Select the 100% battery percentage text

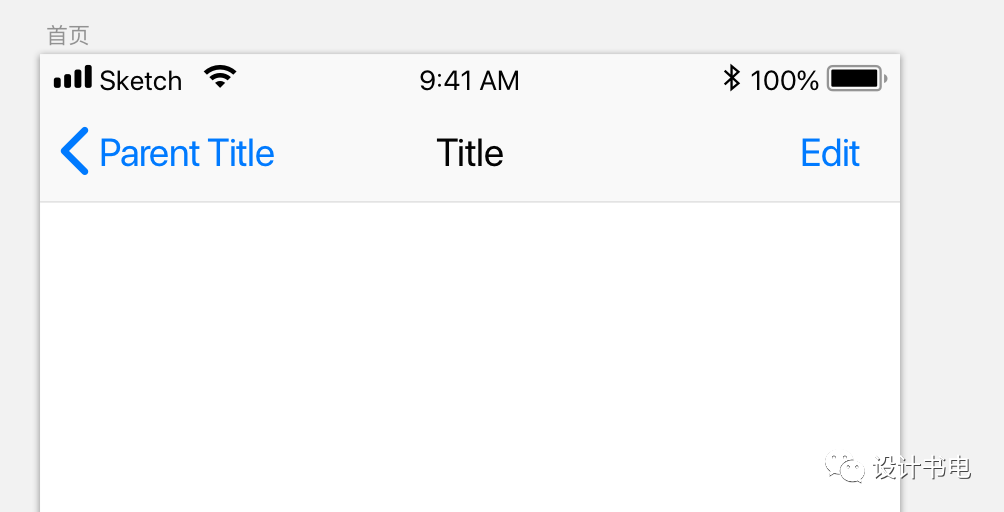[784, 81]
